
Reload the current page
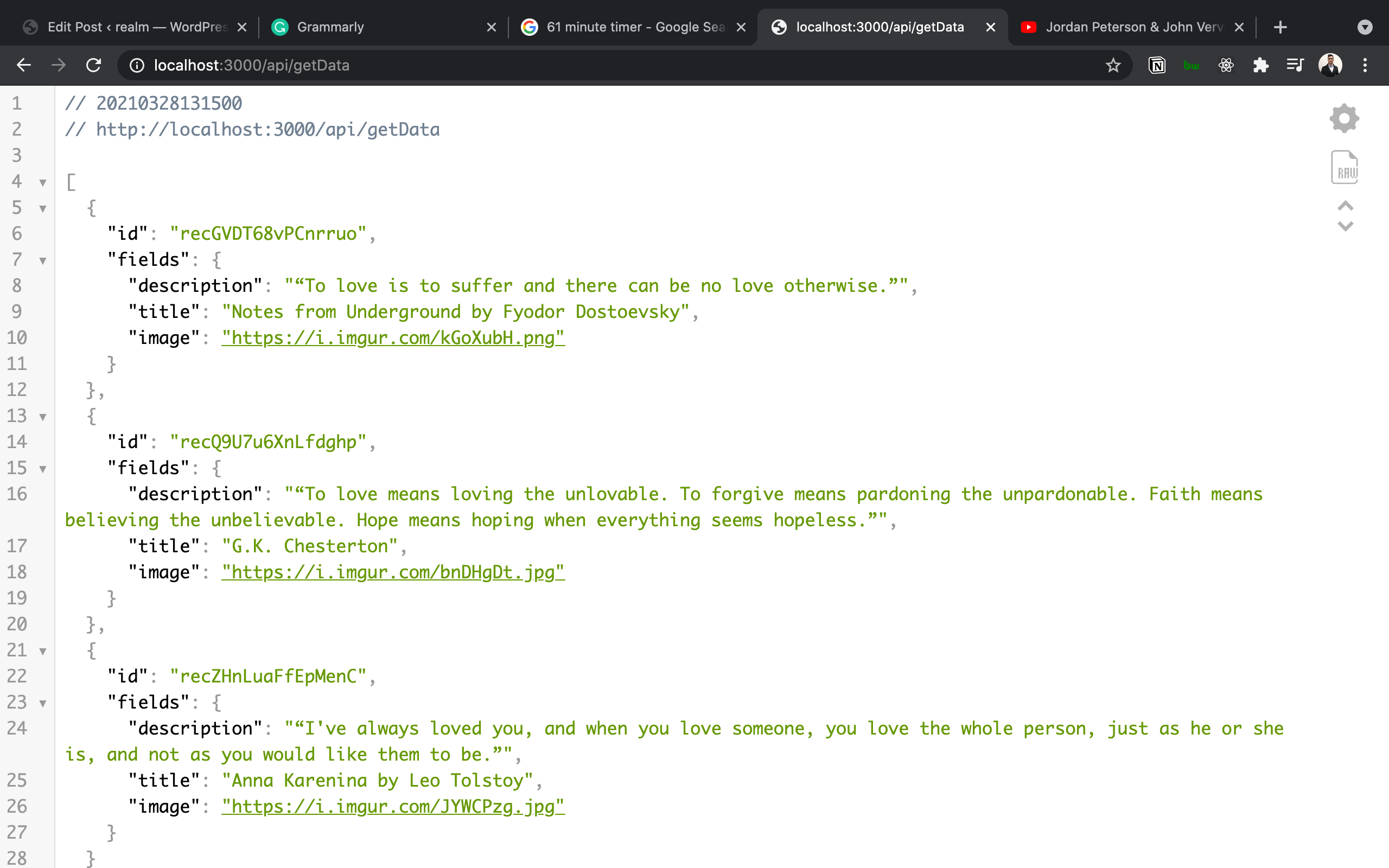[x=94, y=65]
